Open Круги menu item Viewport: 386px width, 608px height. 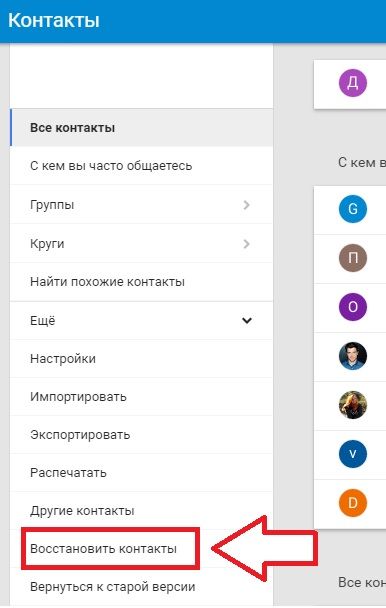click(142, 244)
